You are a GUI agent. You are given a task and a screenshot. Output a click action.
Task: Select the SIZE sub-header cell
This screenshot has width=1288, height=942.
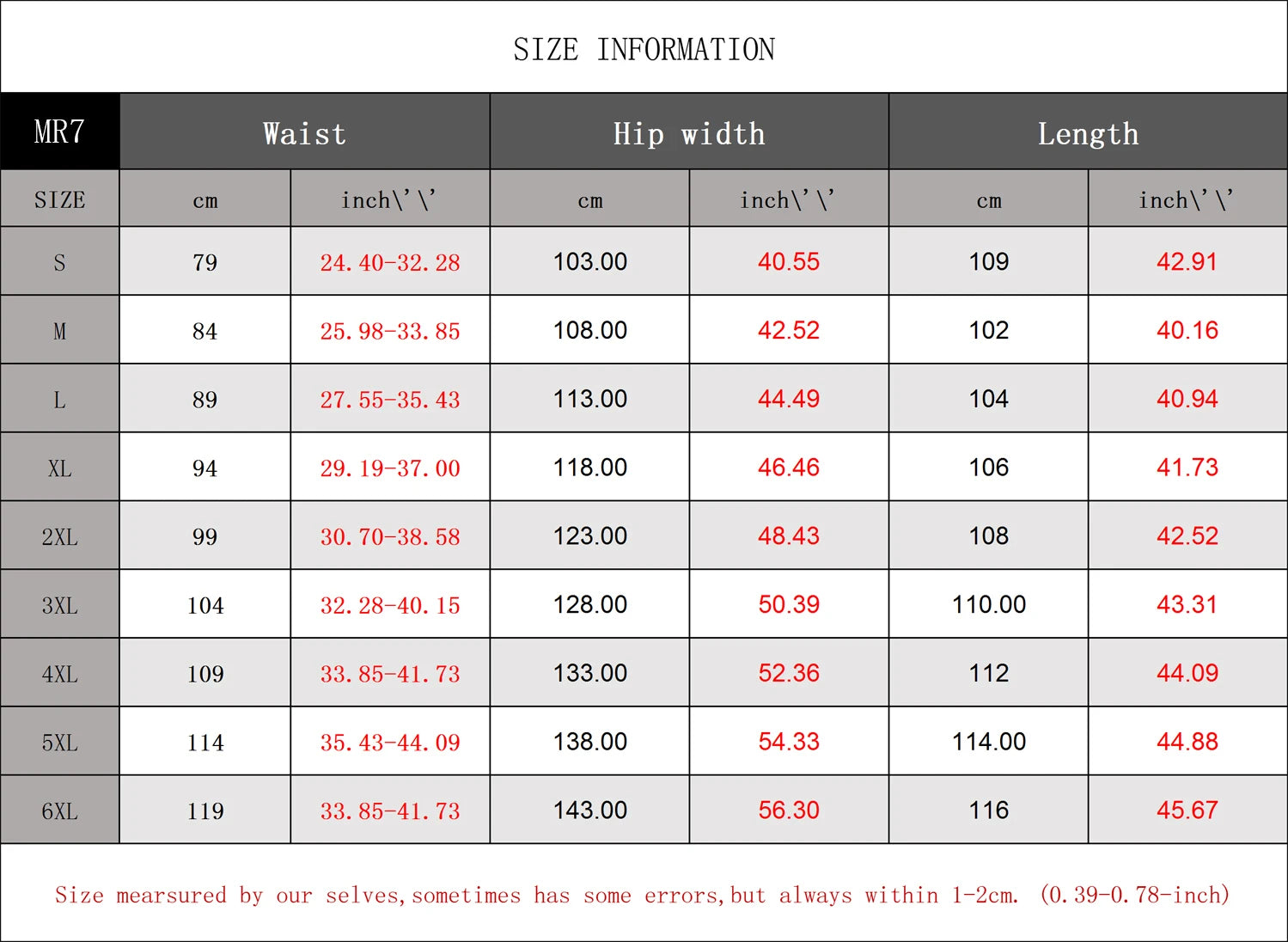[x=59, y=199]
